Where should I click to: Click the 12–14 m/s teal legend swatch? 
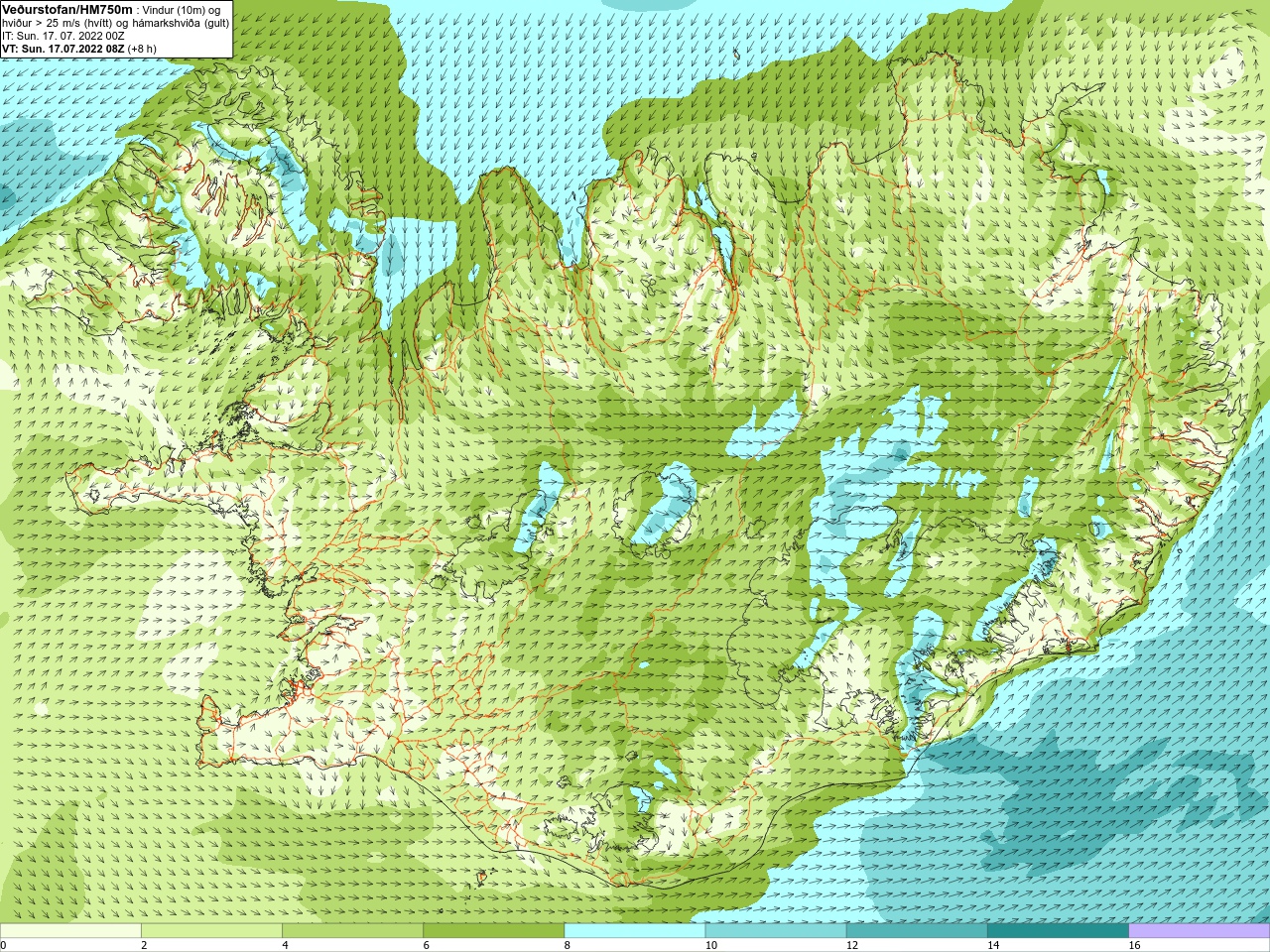(x=917, y=931)
